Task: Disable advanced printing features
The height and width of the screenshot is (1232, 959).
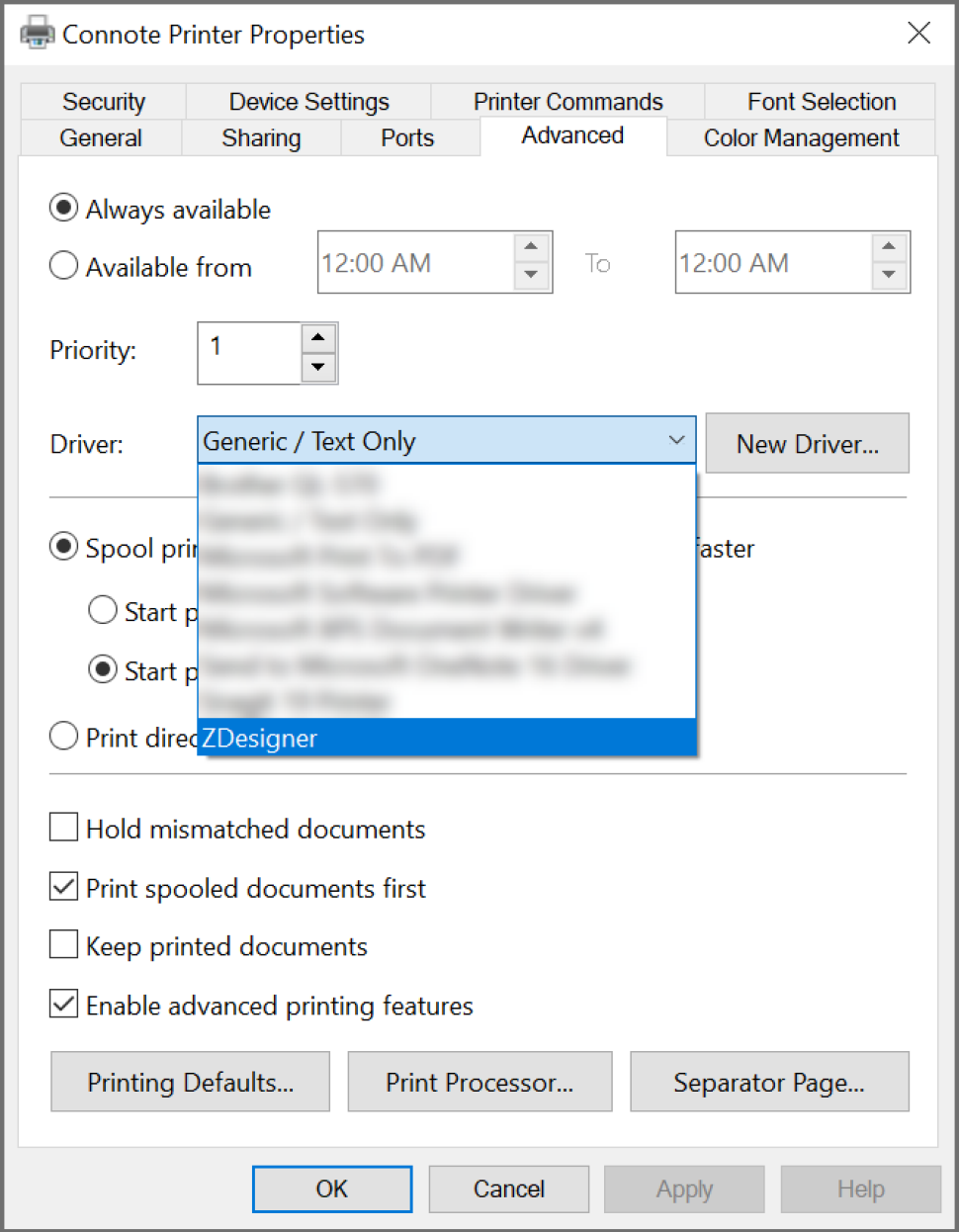Action: tap(62, 1004)
